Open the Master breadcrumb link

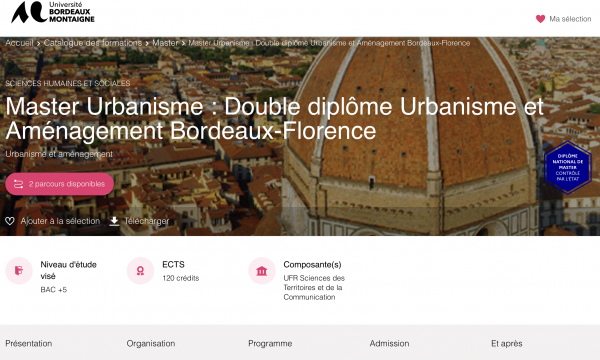tap(165, 43)
